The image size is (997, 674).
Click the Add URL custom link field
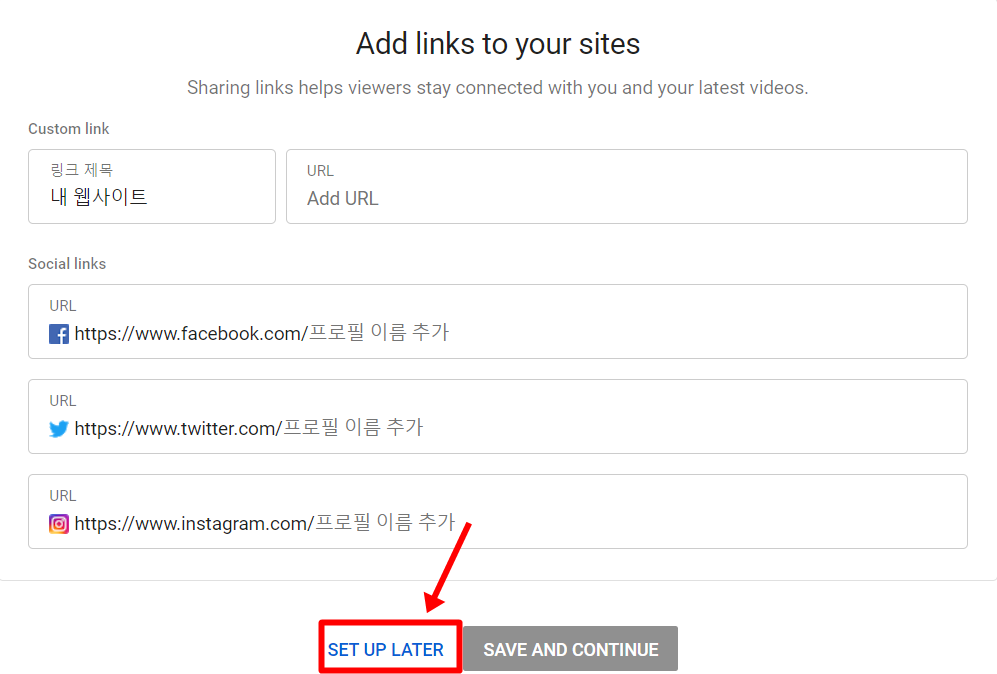tap(627, 186)
